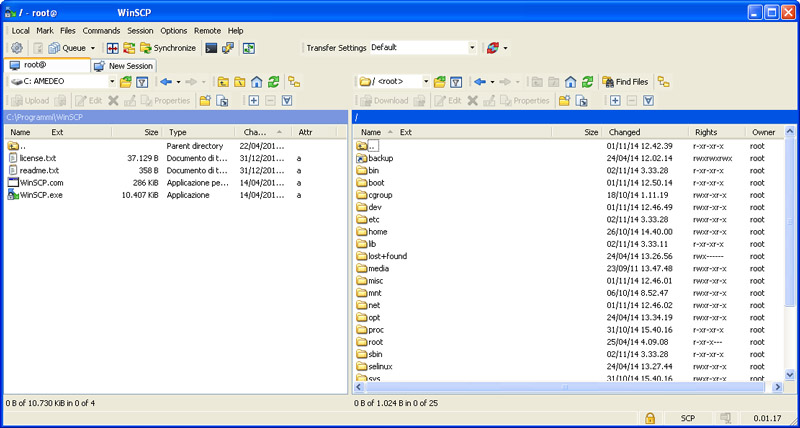Open local directory icon beside drive dropdown
Screen dimensions: 800x428
tap(126, 82)
